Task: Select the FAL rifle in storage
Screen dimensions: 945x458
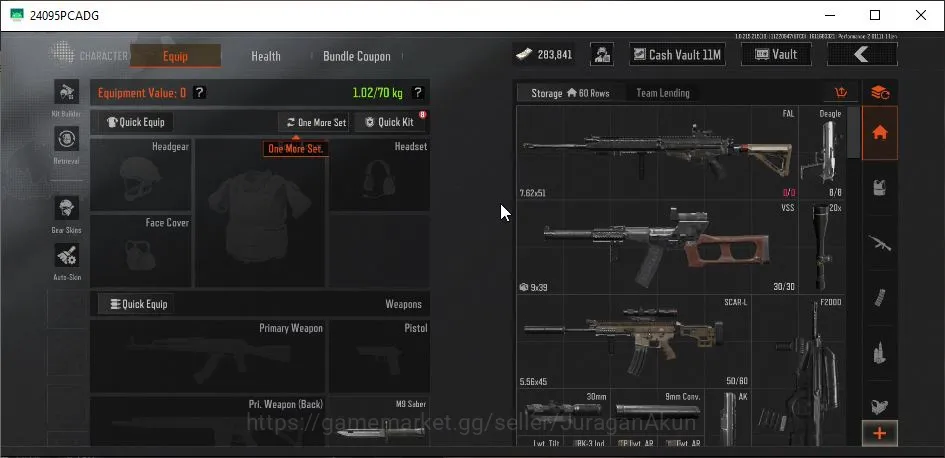Action: 658,153
